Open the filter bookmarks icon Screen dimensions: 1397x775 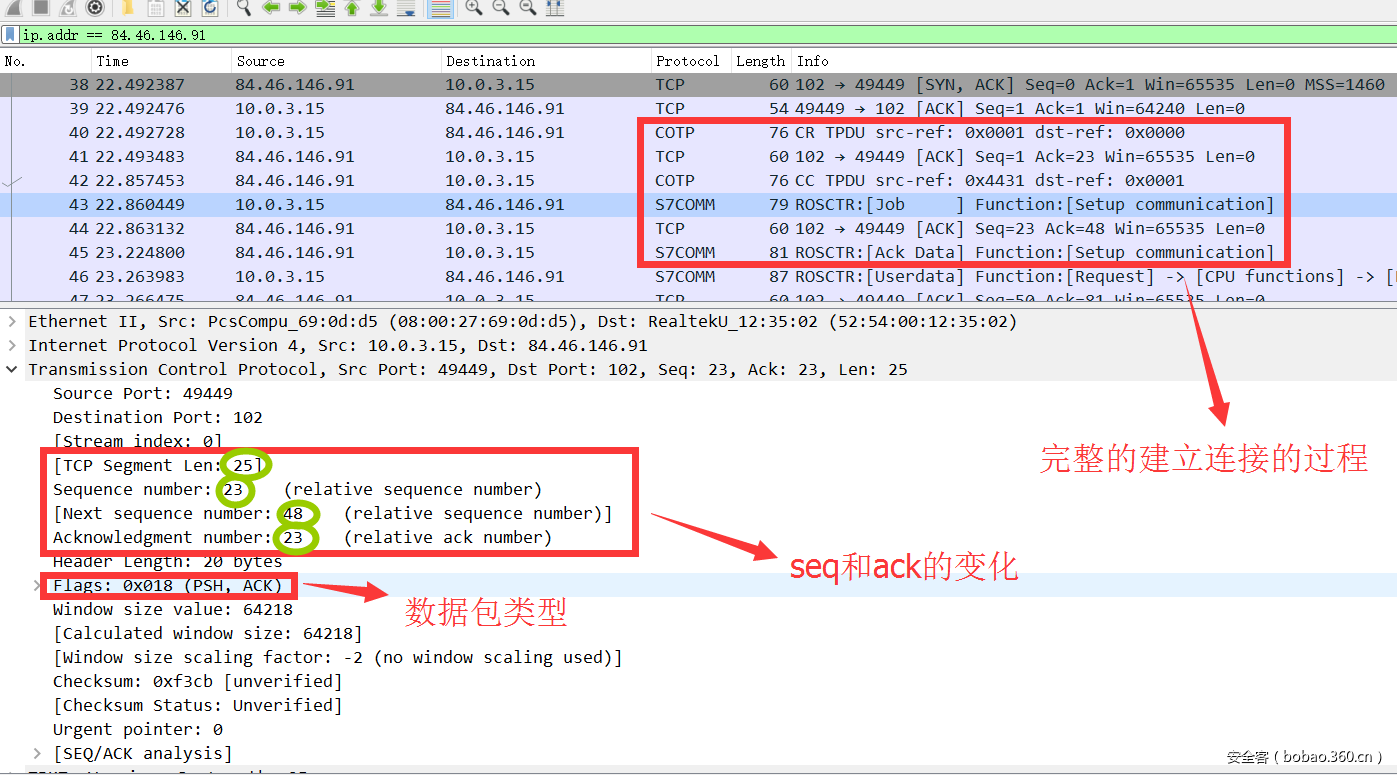(11, 34)
